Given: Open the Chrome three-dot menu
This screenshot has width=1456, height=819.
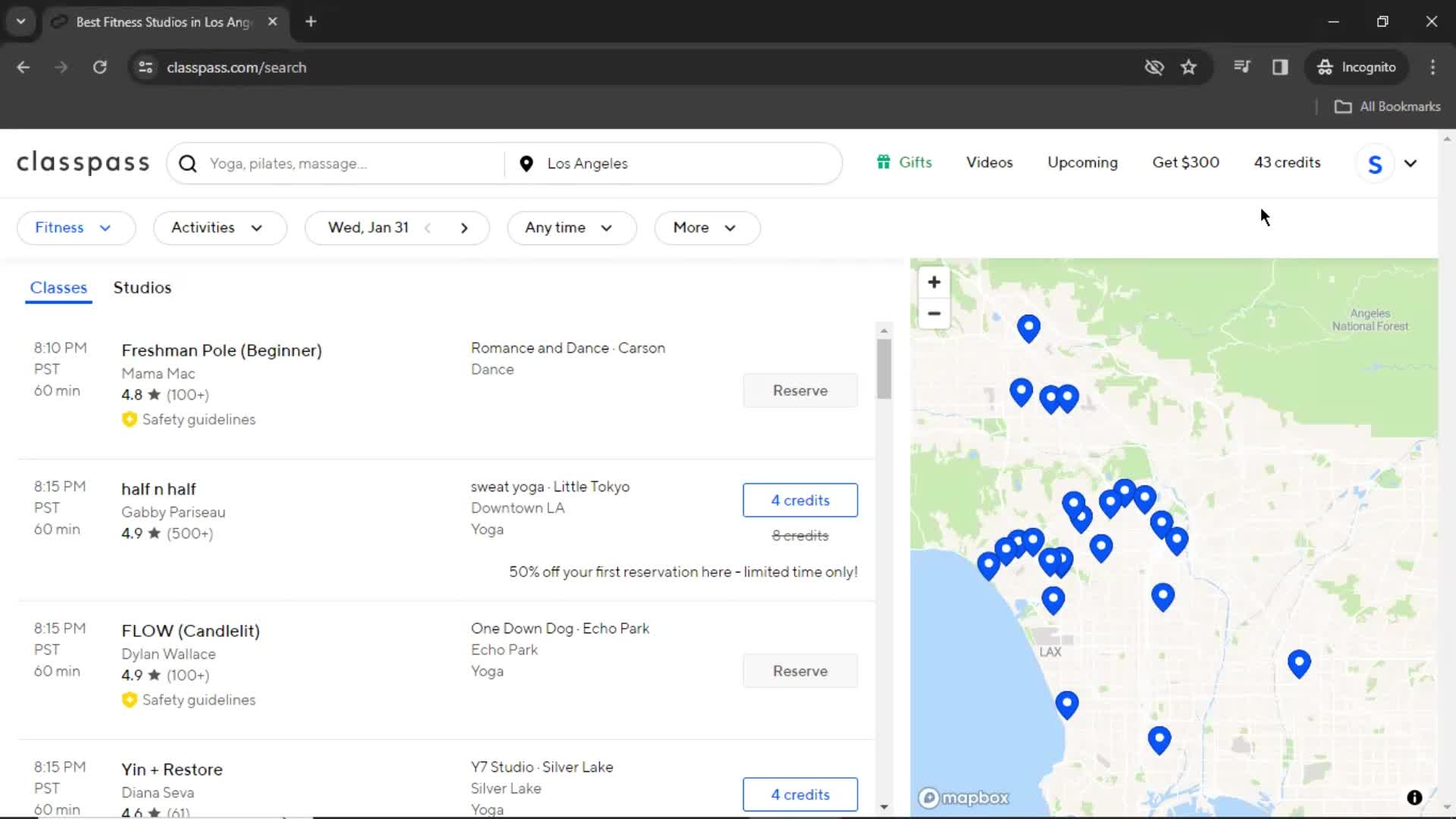Looking at the screenshot, I should [x=1432, y=67].
